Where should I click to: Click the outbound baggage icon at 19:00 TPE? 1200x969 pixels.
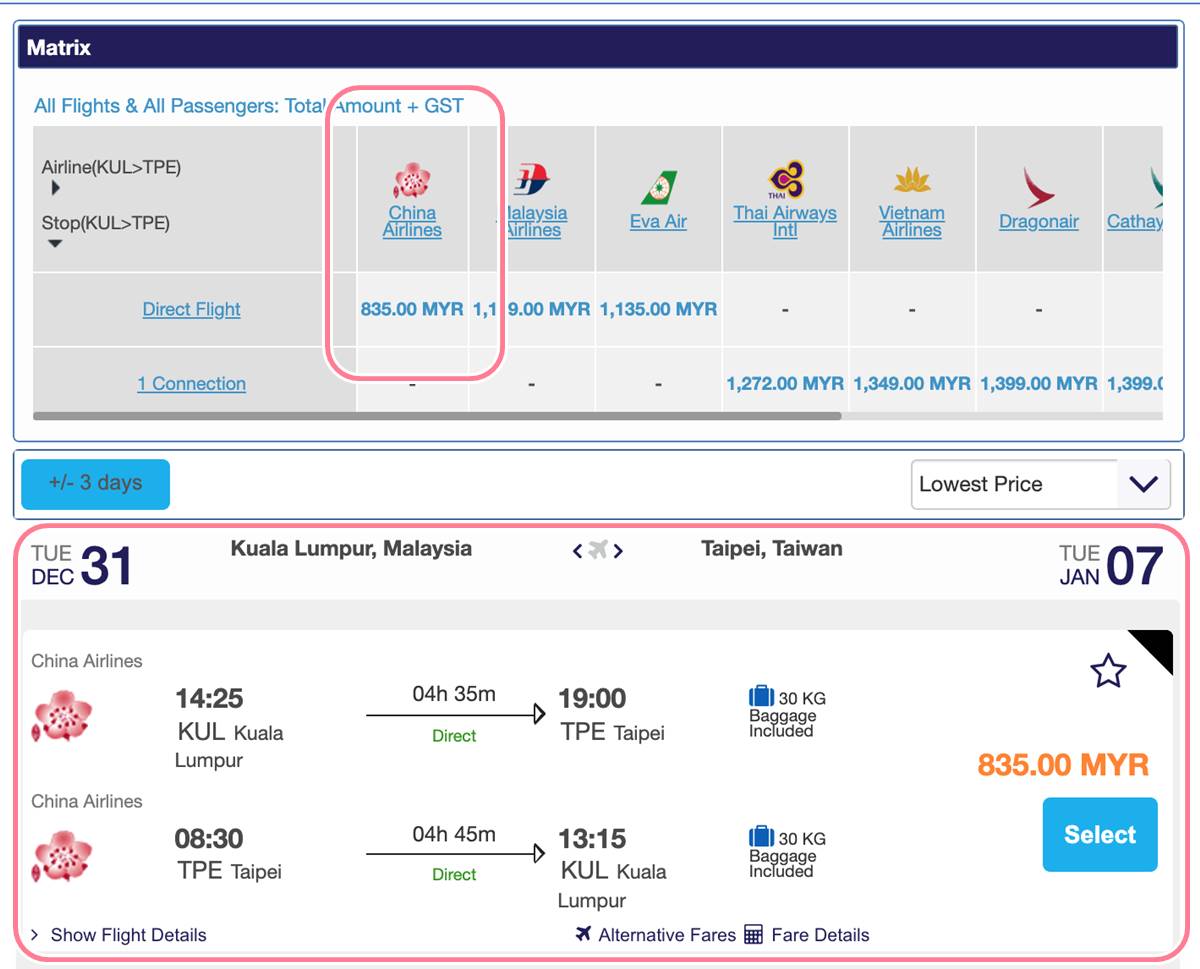click(761, 697)
